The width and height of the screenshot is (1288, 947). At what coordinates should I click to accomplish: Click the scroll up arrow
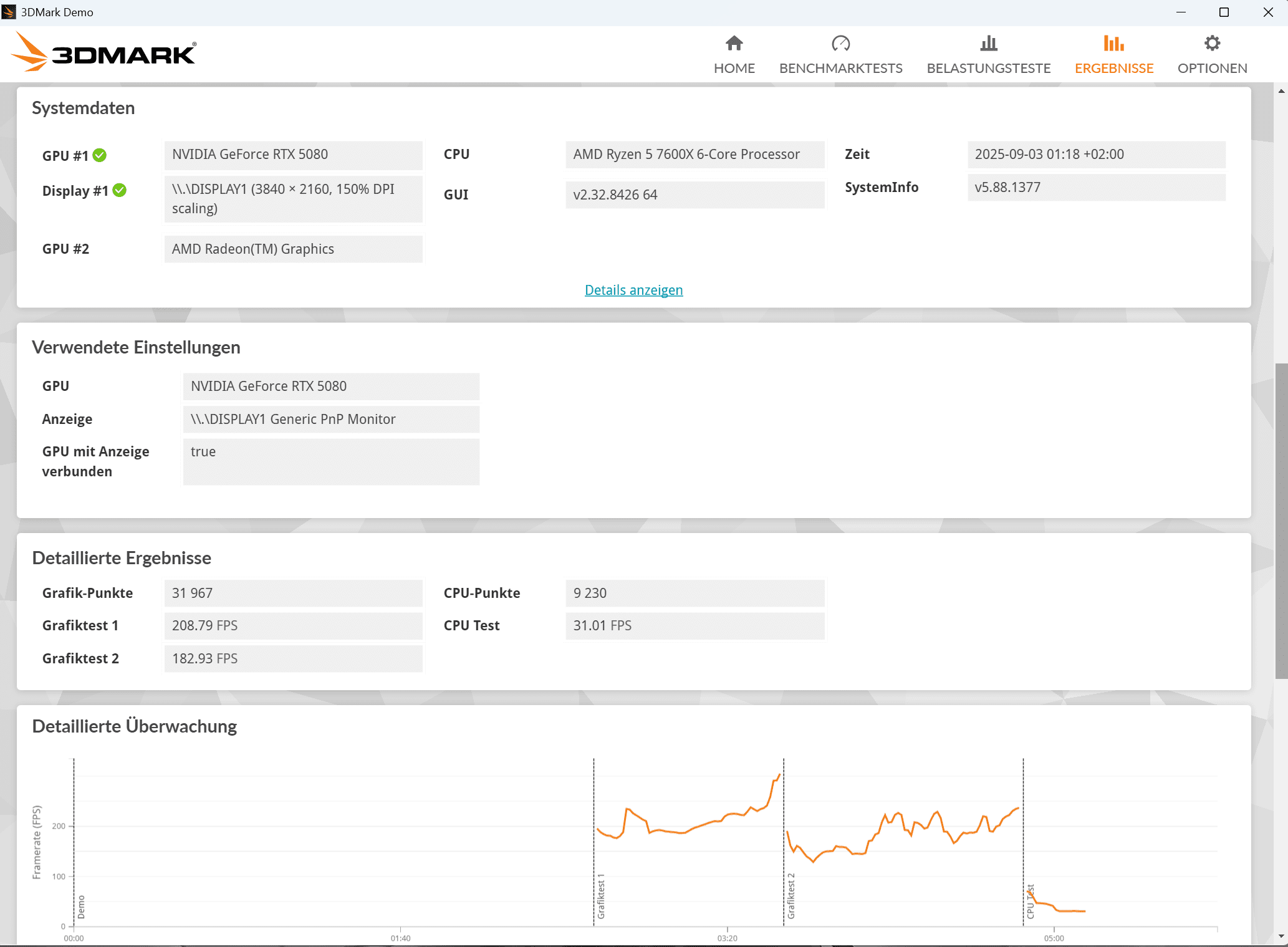pos(1281,91)
